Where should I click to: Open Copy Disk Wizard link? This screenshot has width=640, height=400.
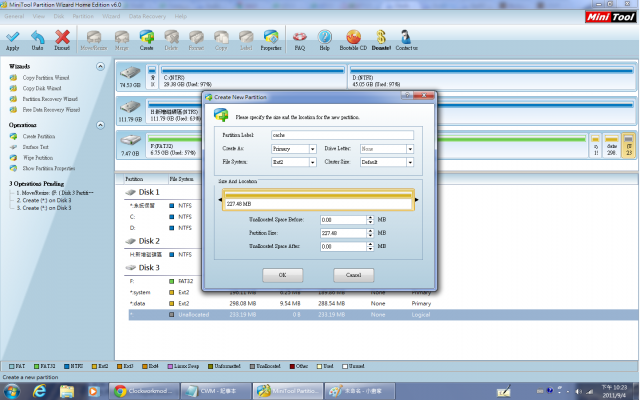point(42,88)
